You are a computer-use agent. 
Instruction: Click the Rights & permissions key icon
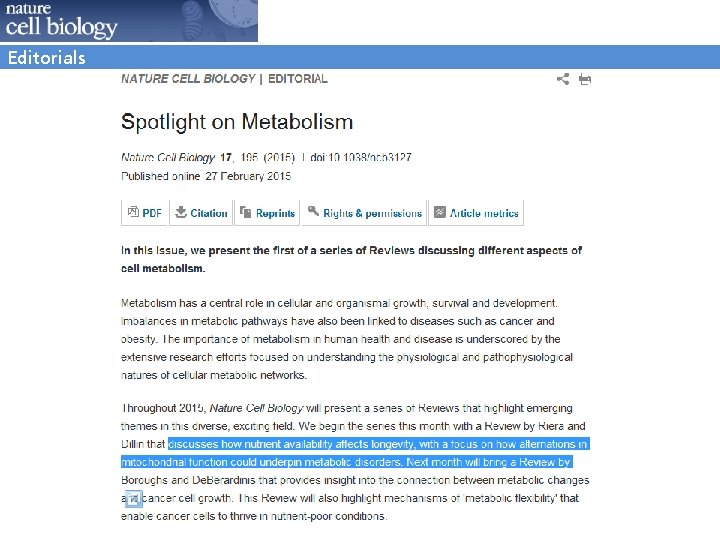coord(313,212)
